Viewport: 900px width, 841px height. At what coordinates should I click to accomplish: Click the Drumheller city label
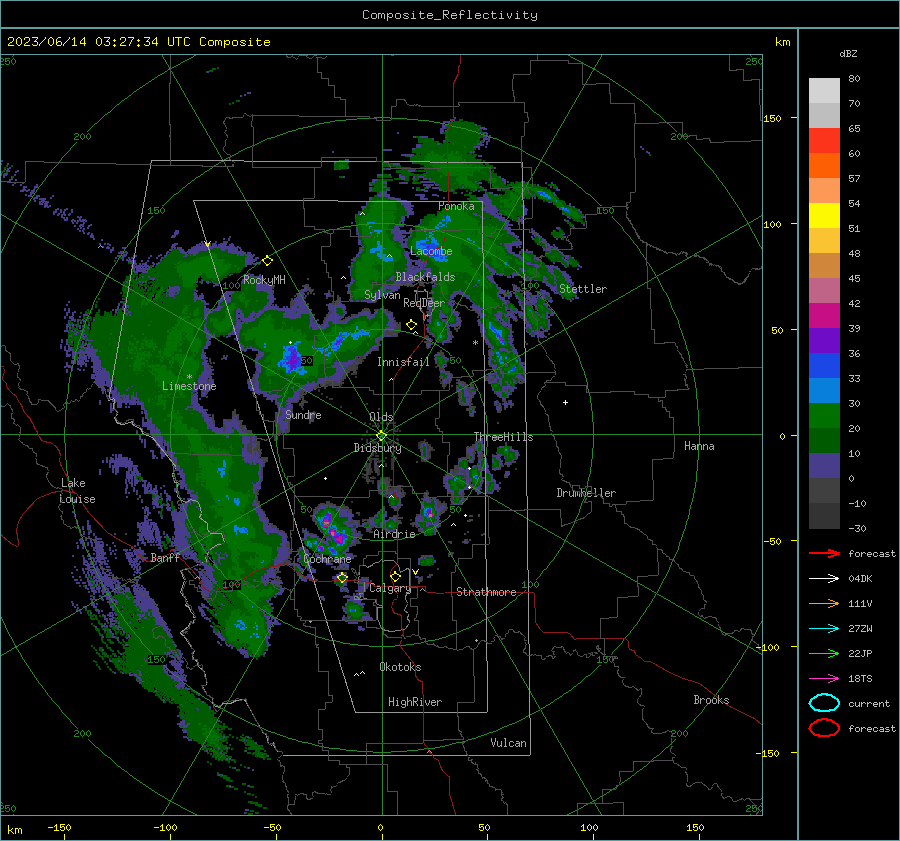[x=586, y=493]
